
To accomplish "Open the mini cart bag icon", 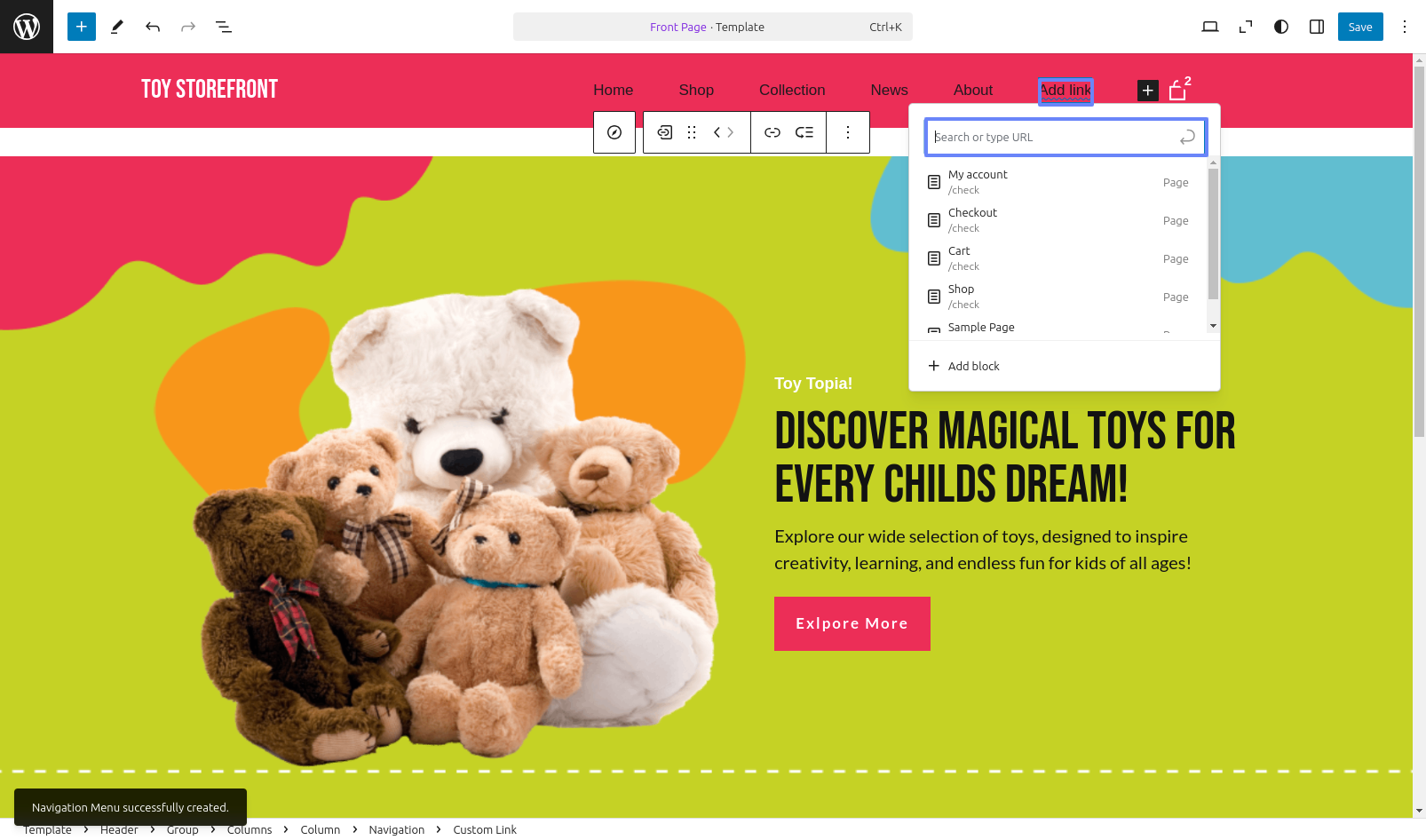I will (x=1178, y=90).
